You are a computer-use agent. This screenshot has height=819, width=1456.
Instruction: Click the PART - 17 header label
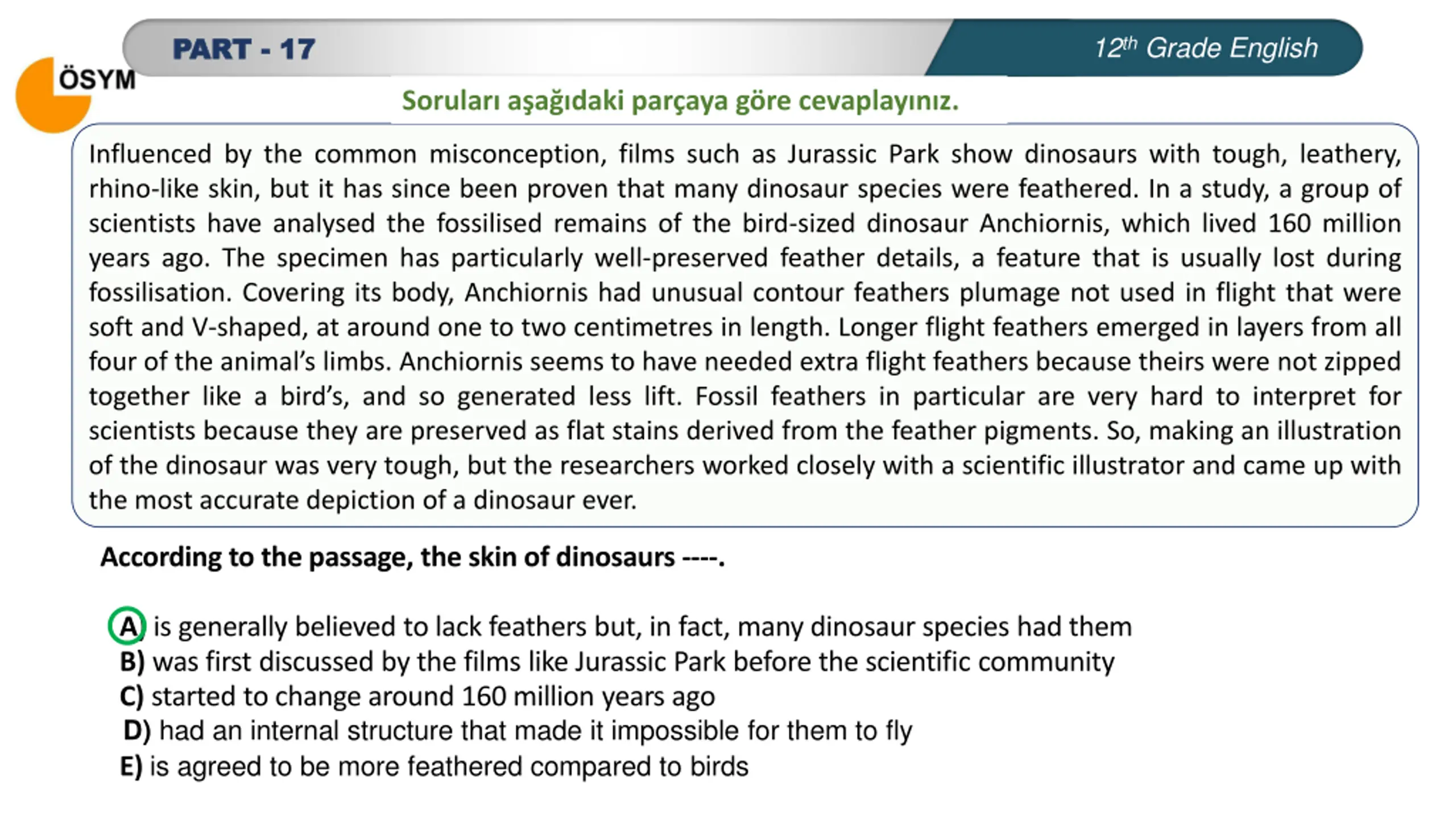click(x=243, y=49)
